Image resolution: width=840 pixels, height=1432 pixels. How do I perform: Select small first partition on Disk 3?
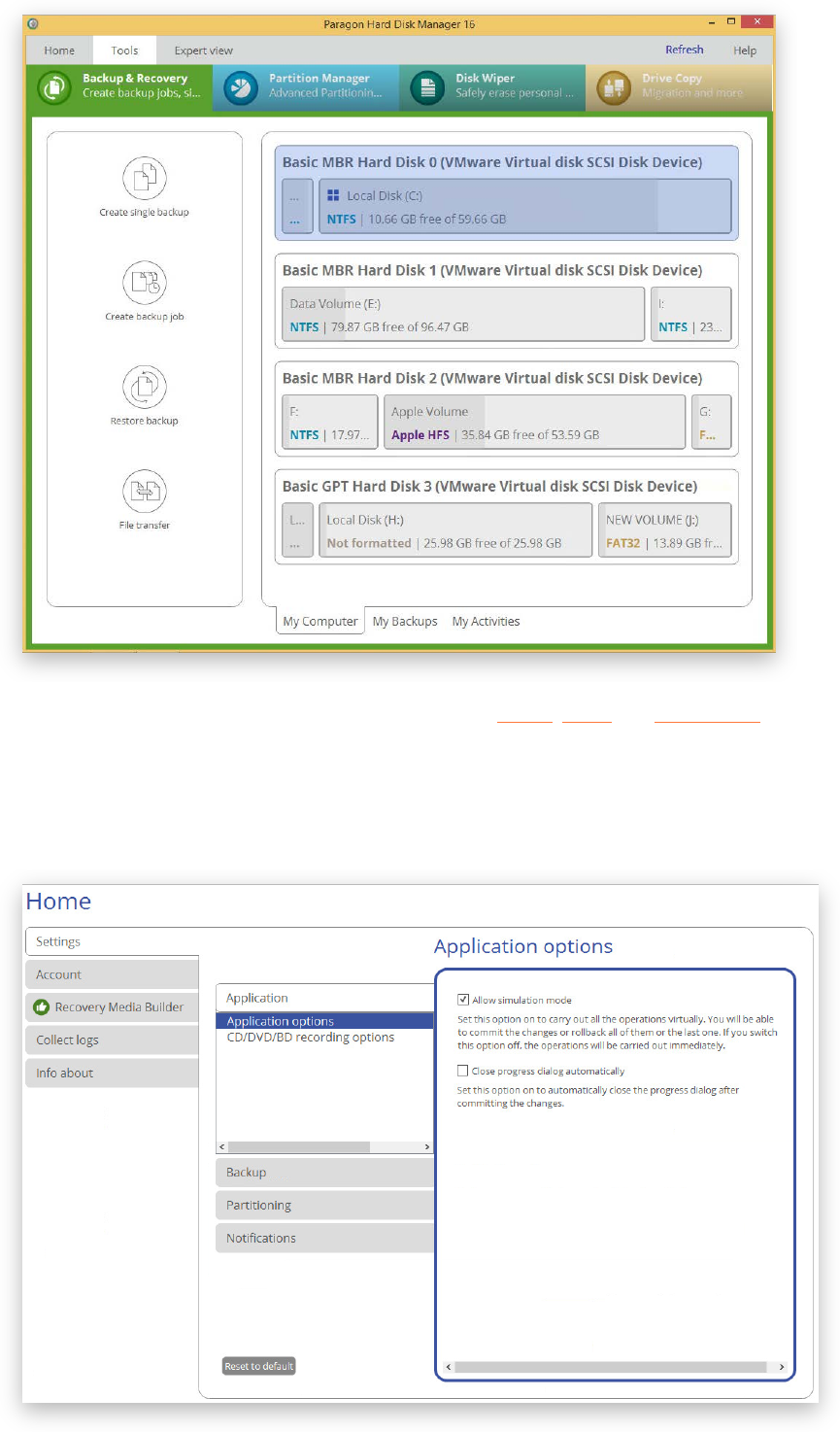[x=297, y=530]
